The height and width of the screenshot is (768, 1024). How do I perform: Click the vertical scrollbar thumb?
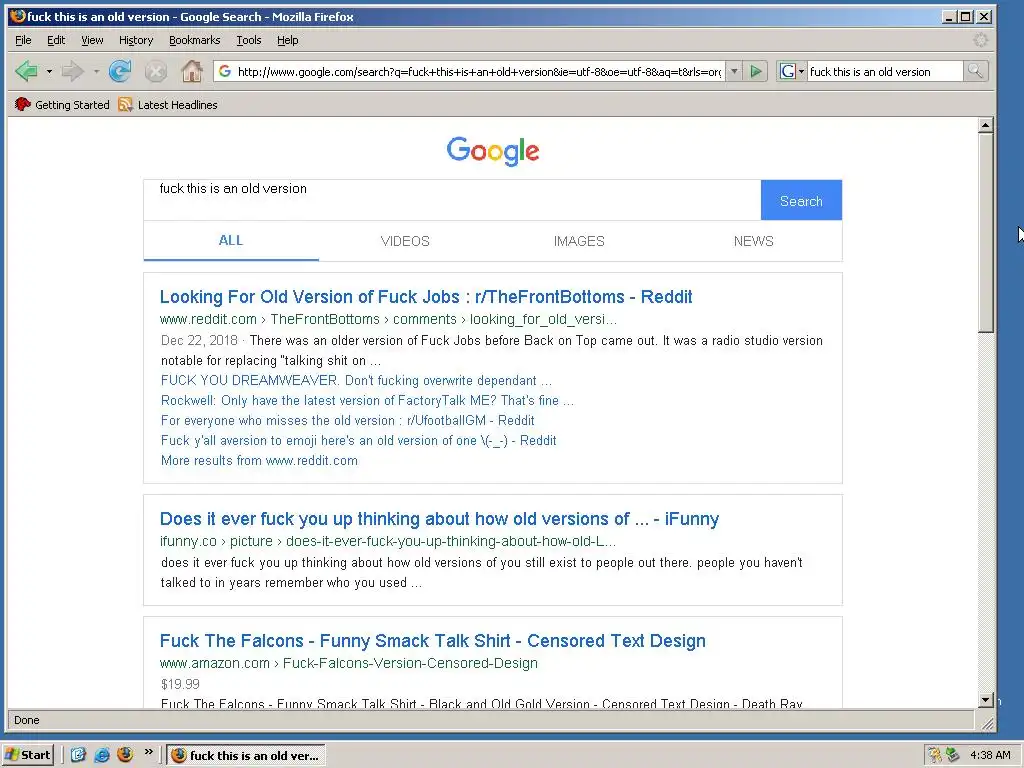986,233
